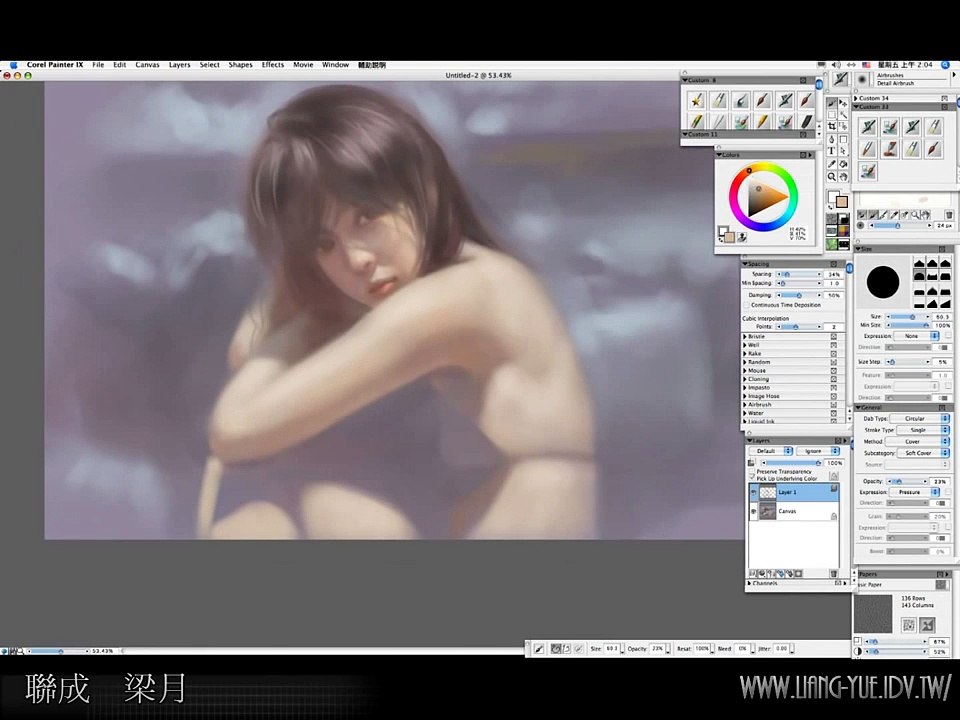Open the Layers menu
960x720 pixels.
pos(179,64)
